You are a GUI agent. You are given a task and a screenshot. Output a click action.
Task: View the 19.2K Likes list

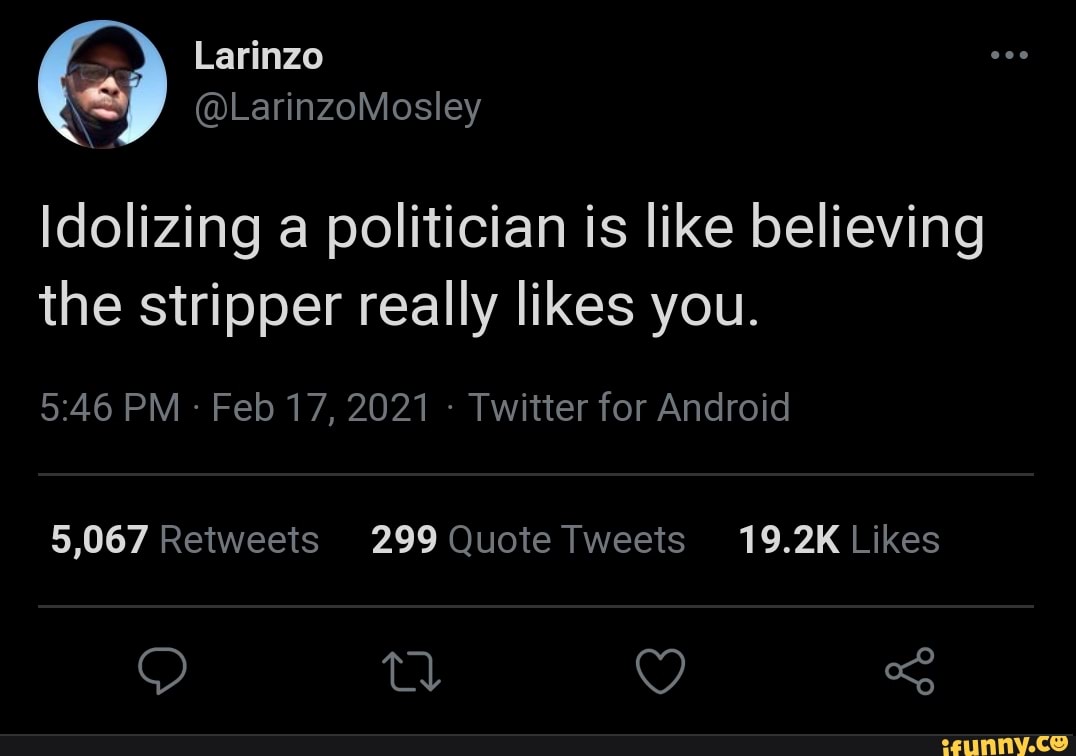tap(839, 540)
